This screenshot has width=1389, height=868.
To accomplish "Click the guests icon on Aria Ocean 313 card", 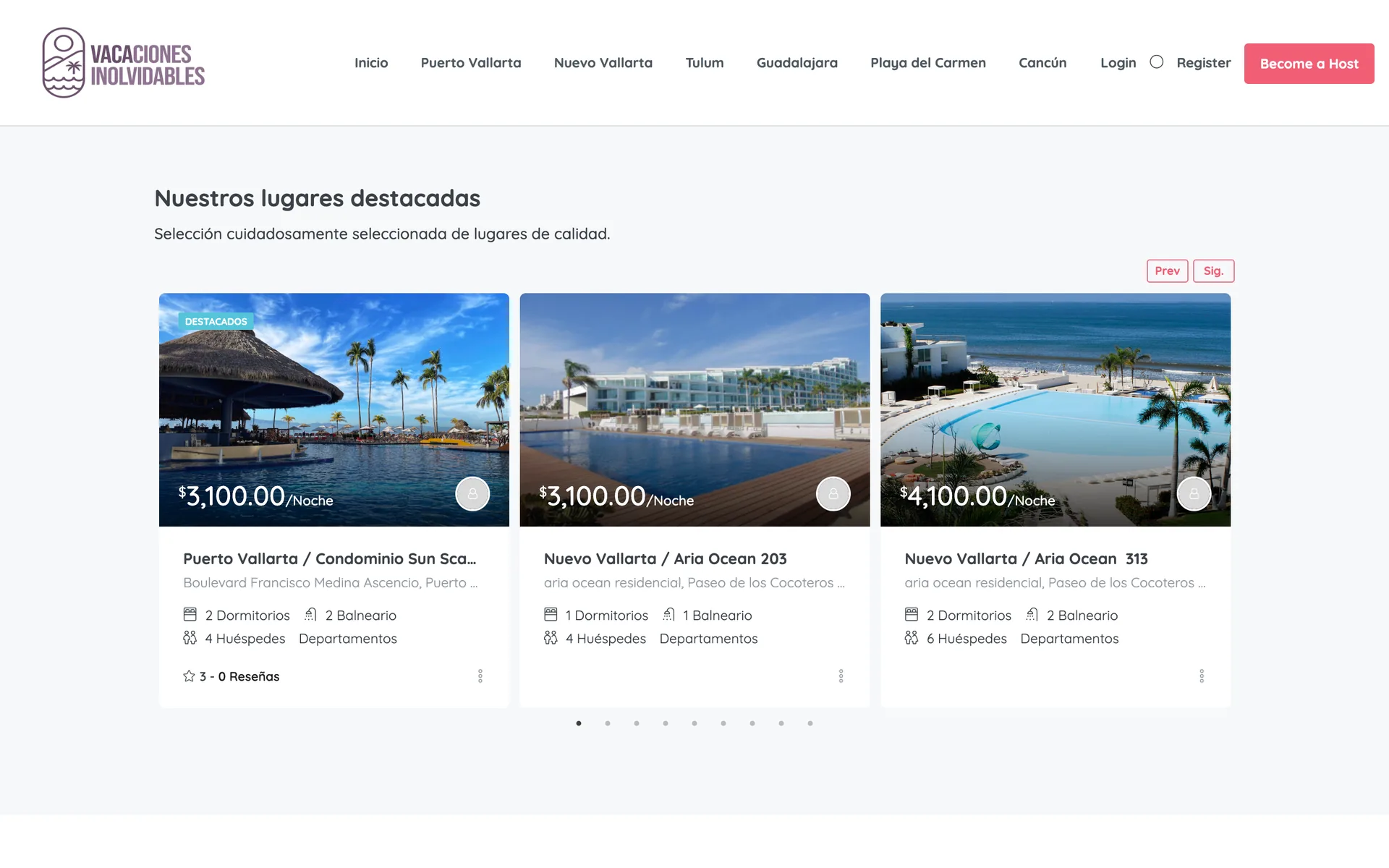I will [x=912, y=637].
